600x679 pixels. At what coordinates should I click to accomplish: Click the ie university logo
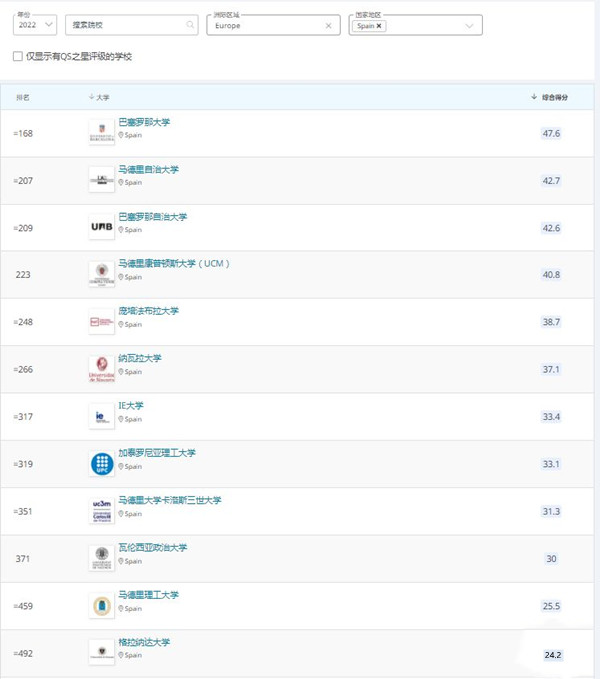coord(102,417)
